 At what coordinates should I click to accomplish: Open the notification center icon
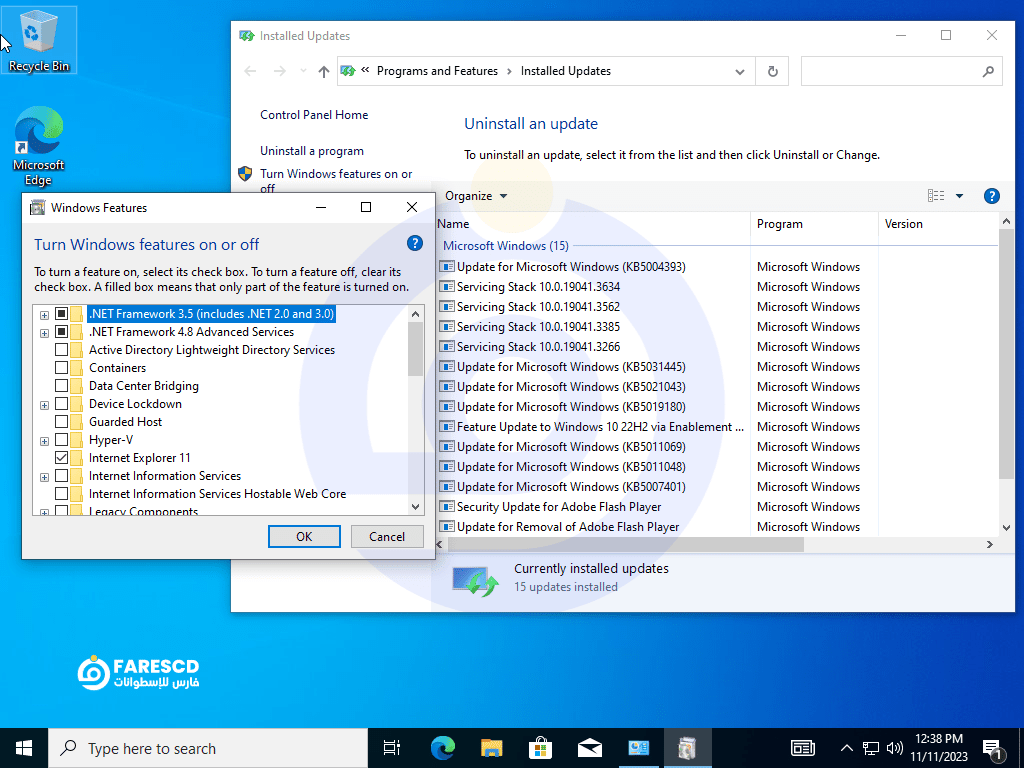coord(993,749)
